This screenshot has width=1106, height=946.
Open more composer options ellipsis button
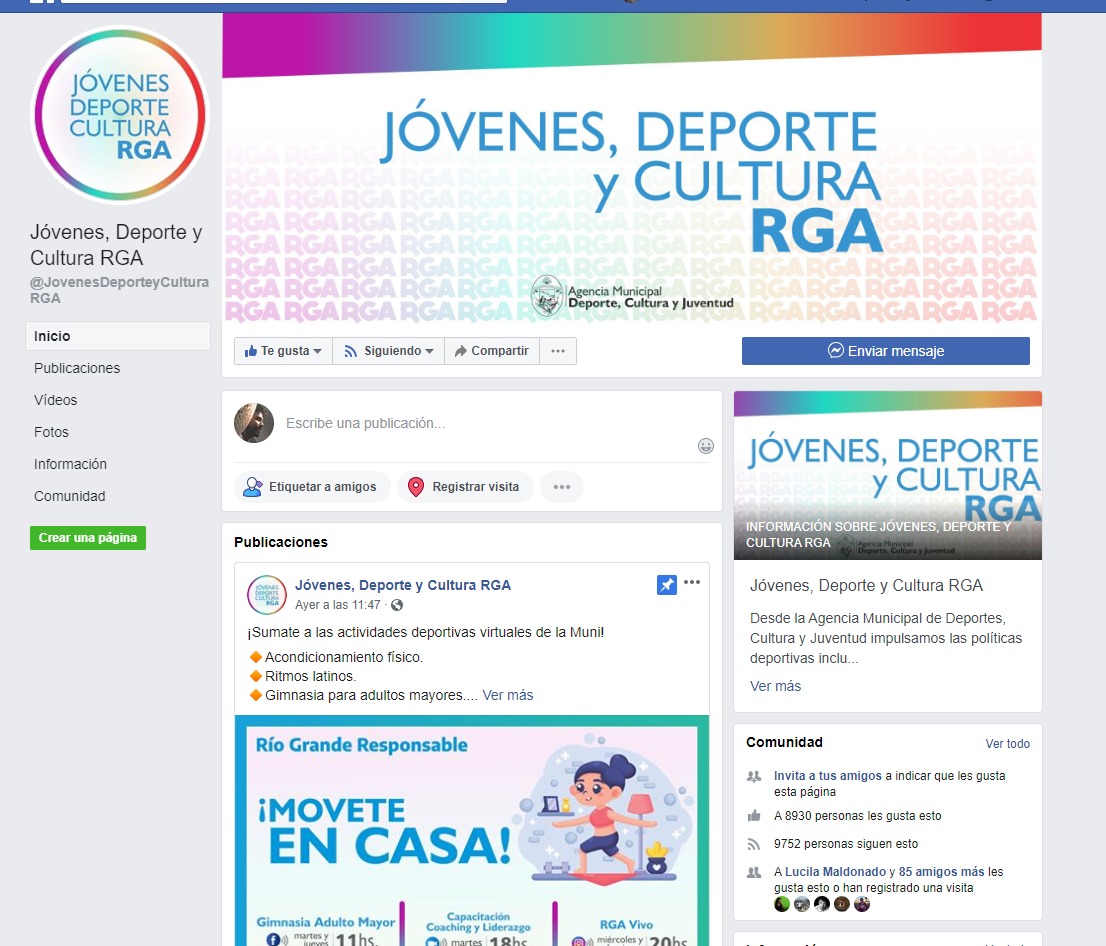[562, 487]
